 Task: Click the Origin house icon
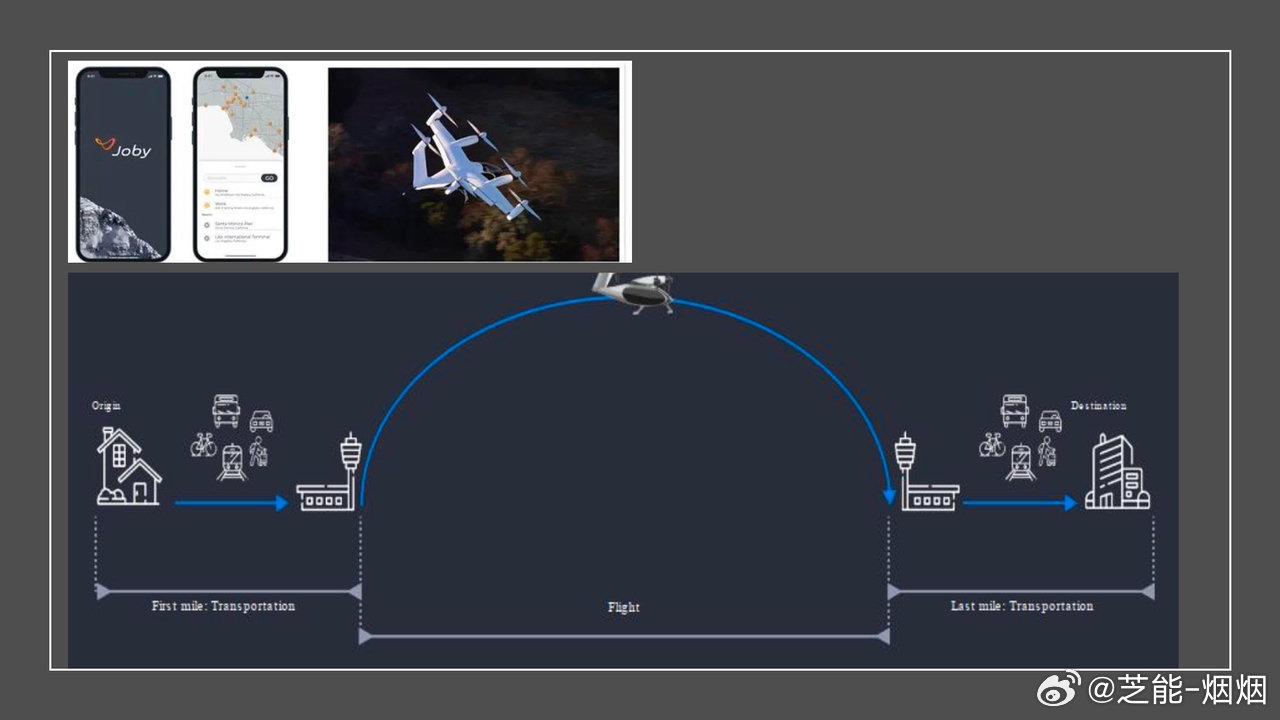tap(128, 466)
